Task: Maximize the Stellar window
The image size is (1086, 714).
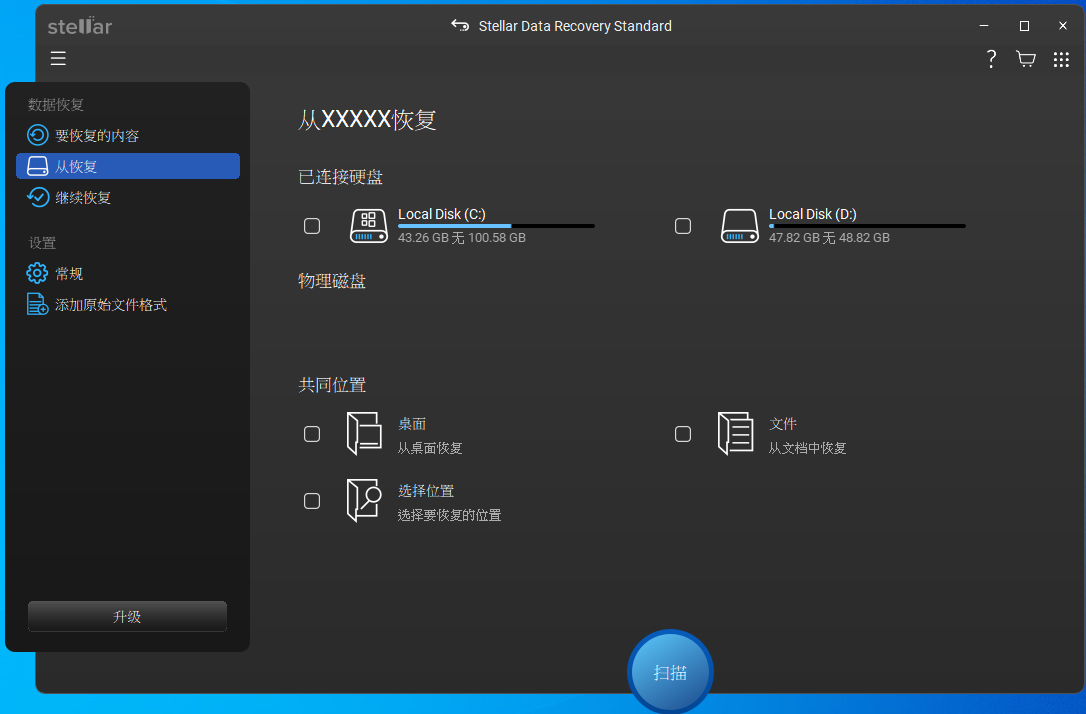Action: (x=1024, y=26)
